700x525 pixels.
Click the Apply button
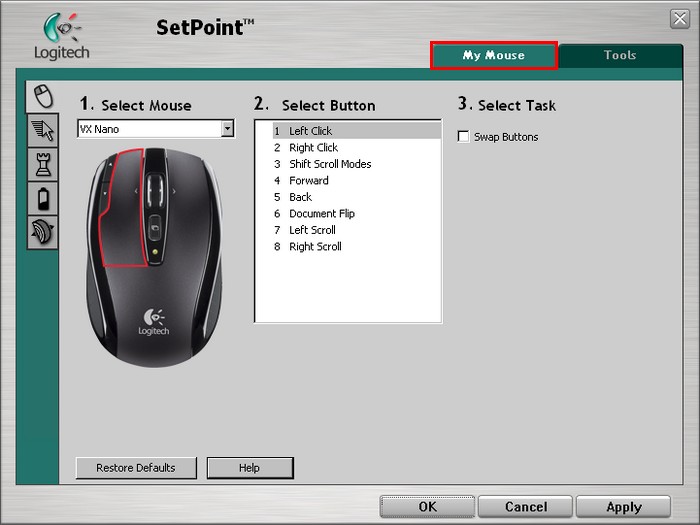pyautogui.click(x=623, y=507)
